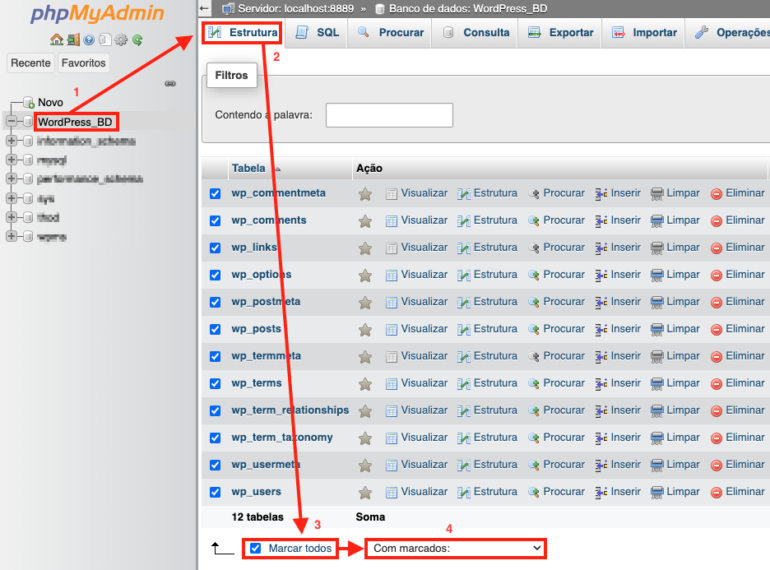The height and width of the screenshot is (570, 770).
Task: Favorite wp_commentmeta with its star
Action: click(365, 194)
